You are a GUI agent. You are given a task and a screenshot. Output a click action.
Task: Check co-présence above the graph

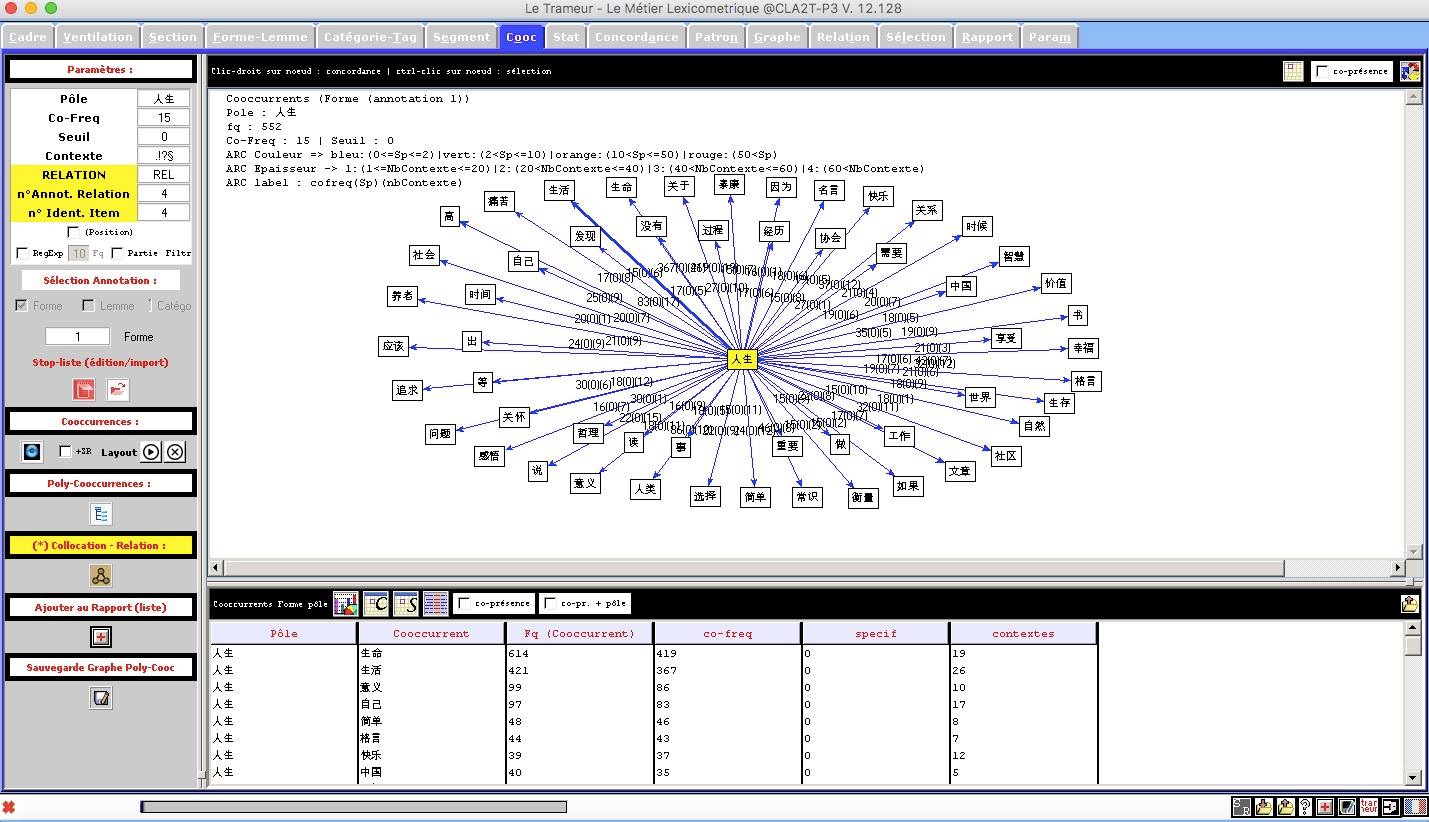[x=1323, y=71]
